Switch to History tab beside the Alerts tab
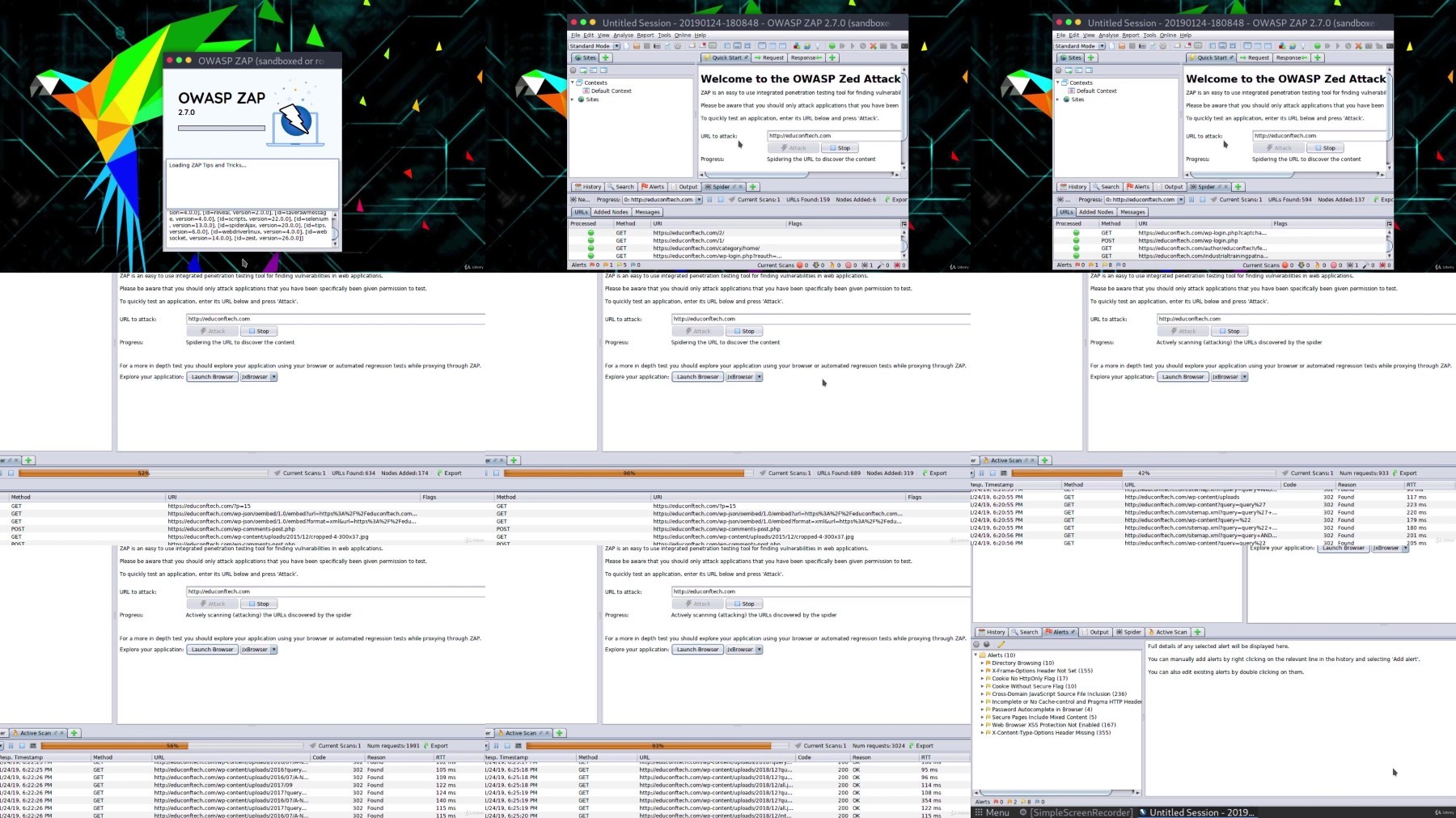Screen dimensions: 1456x818 (992, 632)
